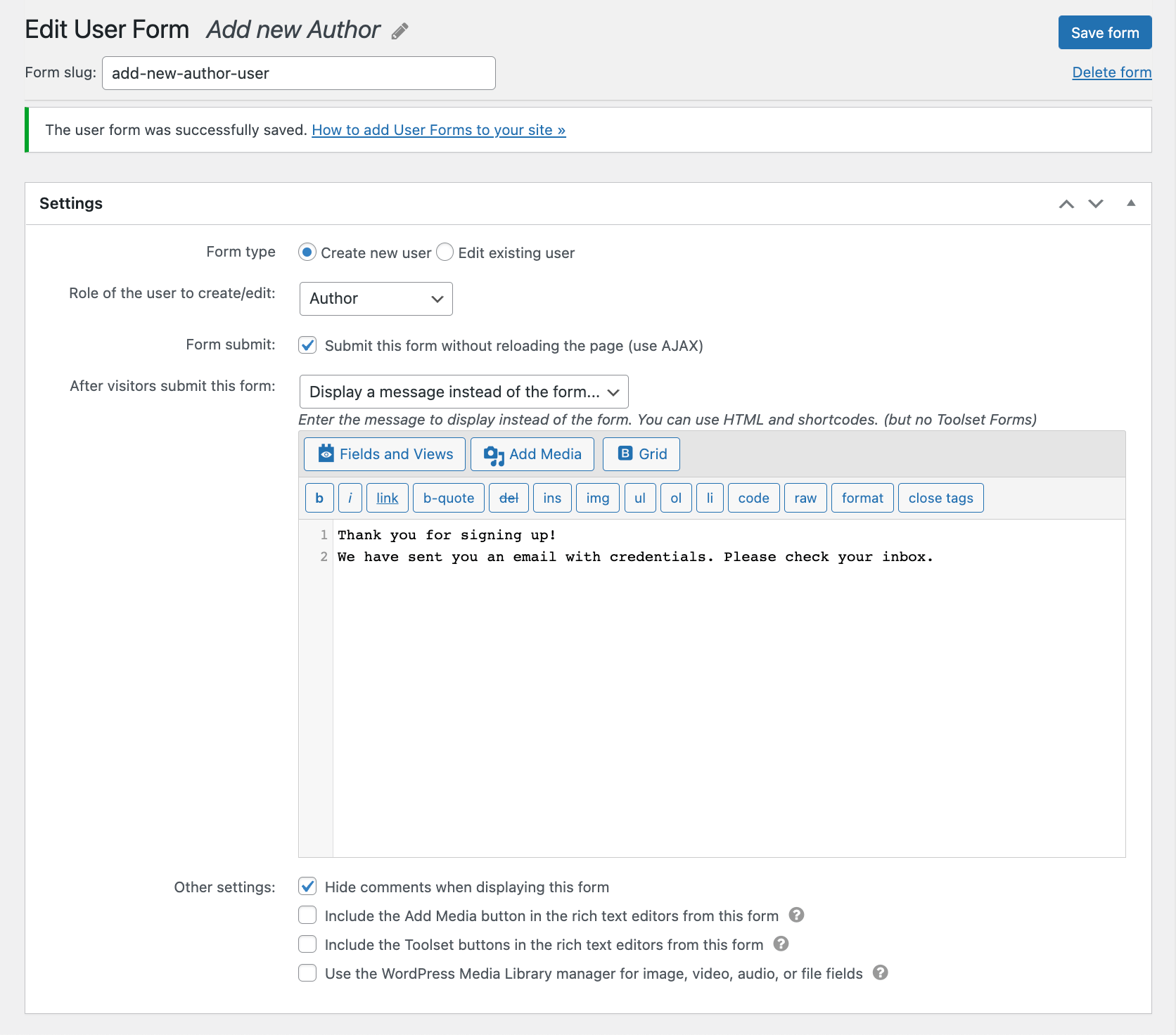The width and height of the screenshot is (1176, 1035).
Task: Insert a link with the link button
Action: point(388,498)
